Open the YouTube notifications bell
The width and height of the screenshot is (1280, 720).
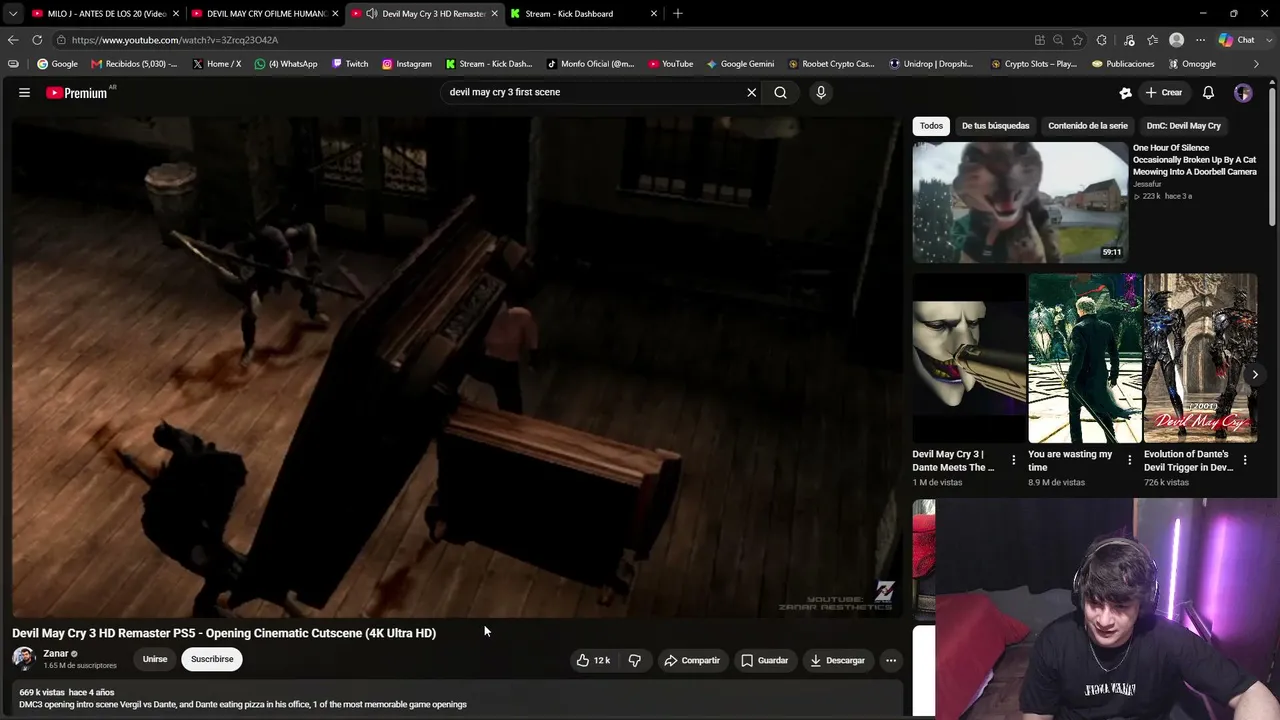tap(1208, 93)
